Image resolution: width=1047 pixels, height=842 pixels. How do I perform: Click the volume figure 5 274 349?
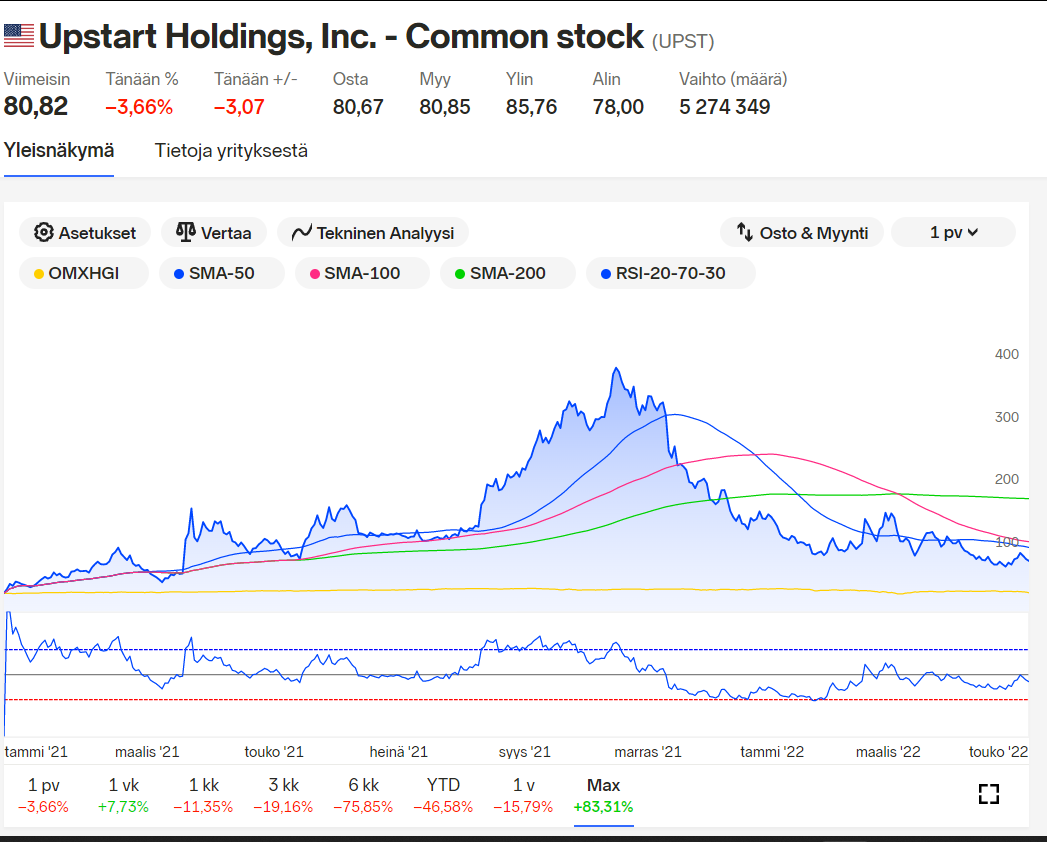[x=724, y=107]
